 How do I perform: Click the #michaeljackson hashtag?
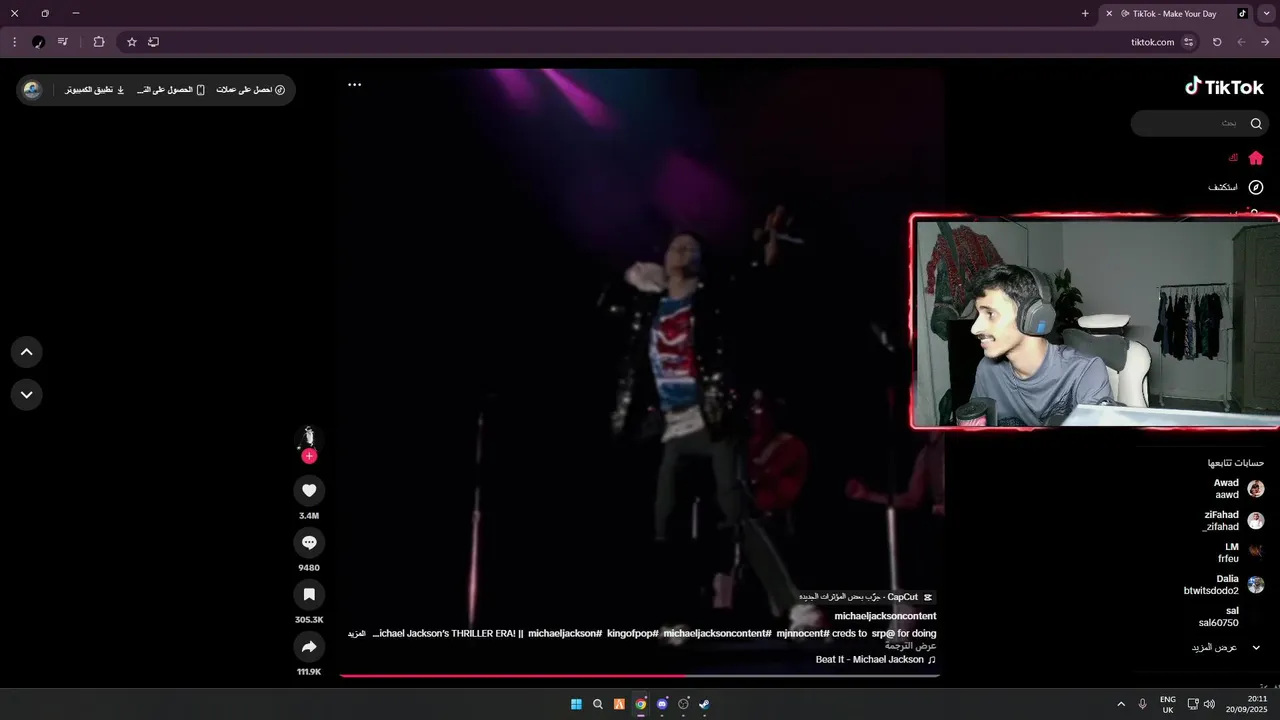(565, 634)
